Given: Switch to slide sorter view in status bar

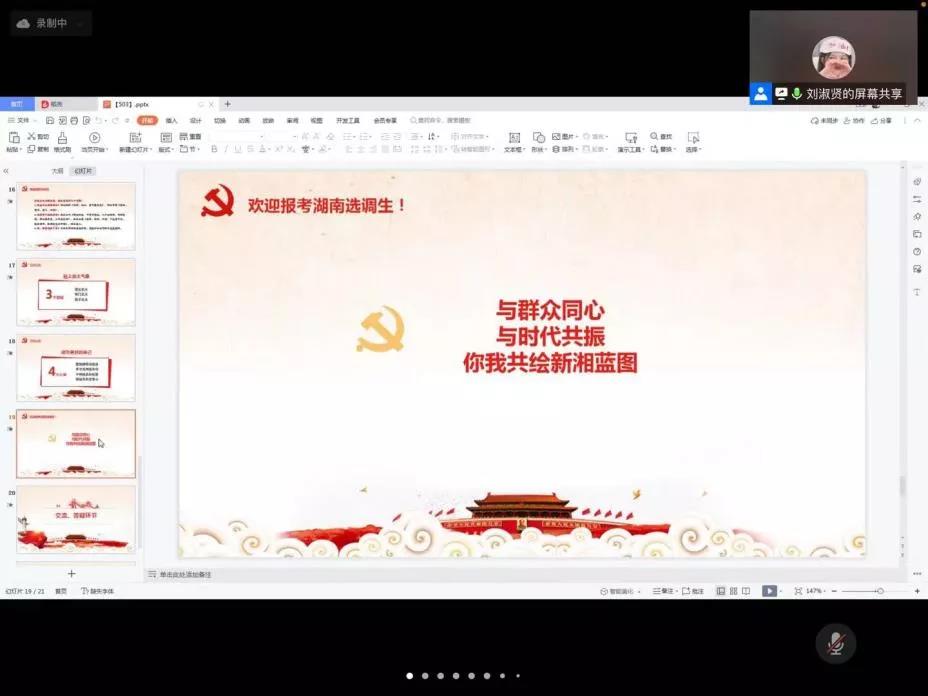Looking at the screenshot, I should (733, 591).
